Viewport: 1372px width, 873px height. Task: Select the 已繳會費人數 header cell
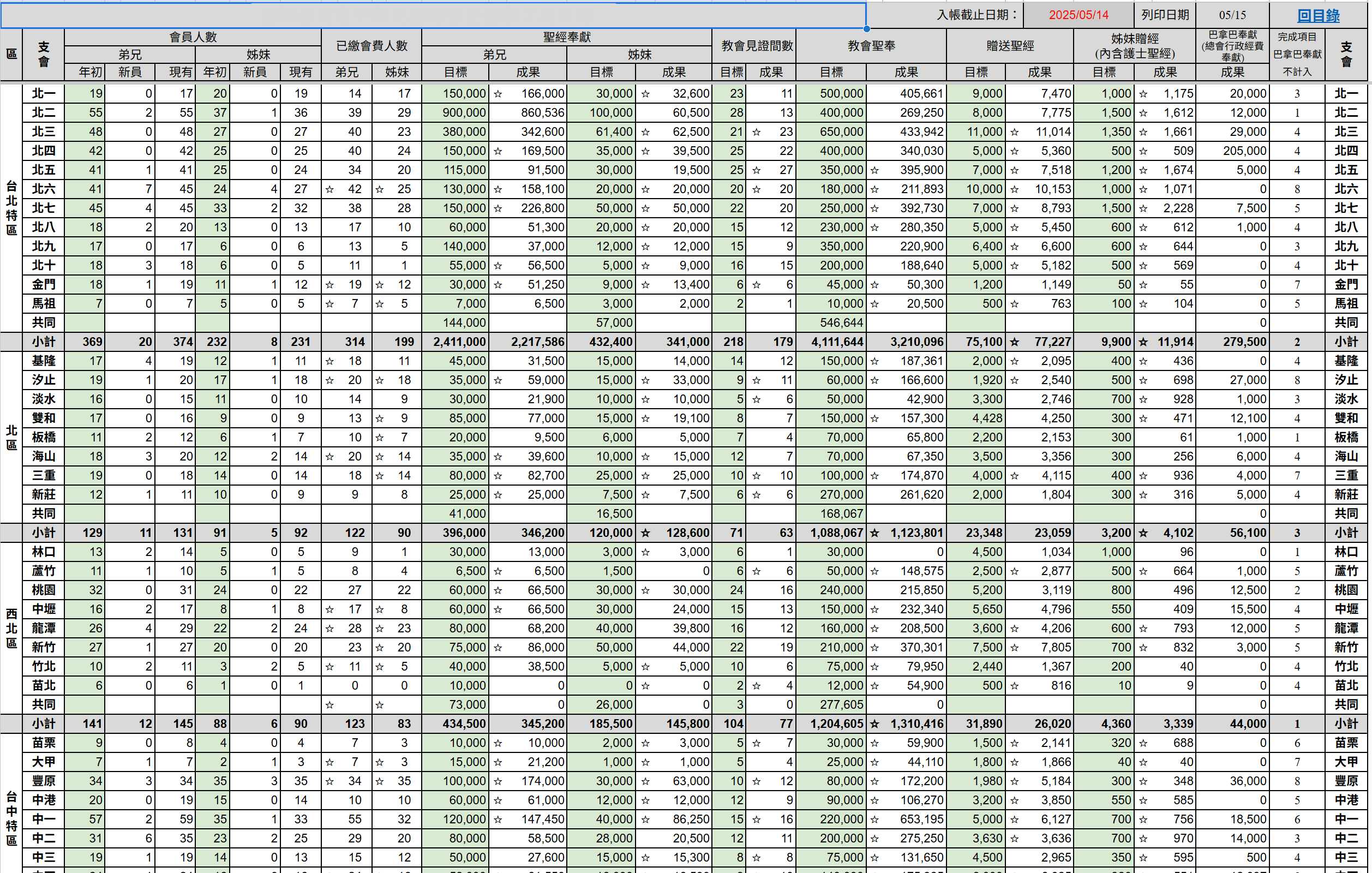point(372,46)
